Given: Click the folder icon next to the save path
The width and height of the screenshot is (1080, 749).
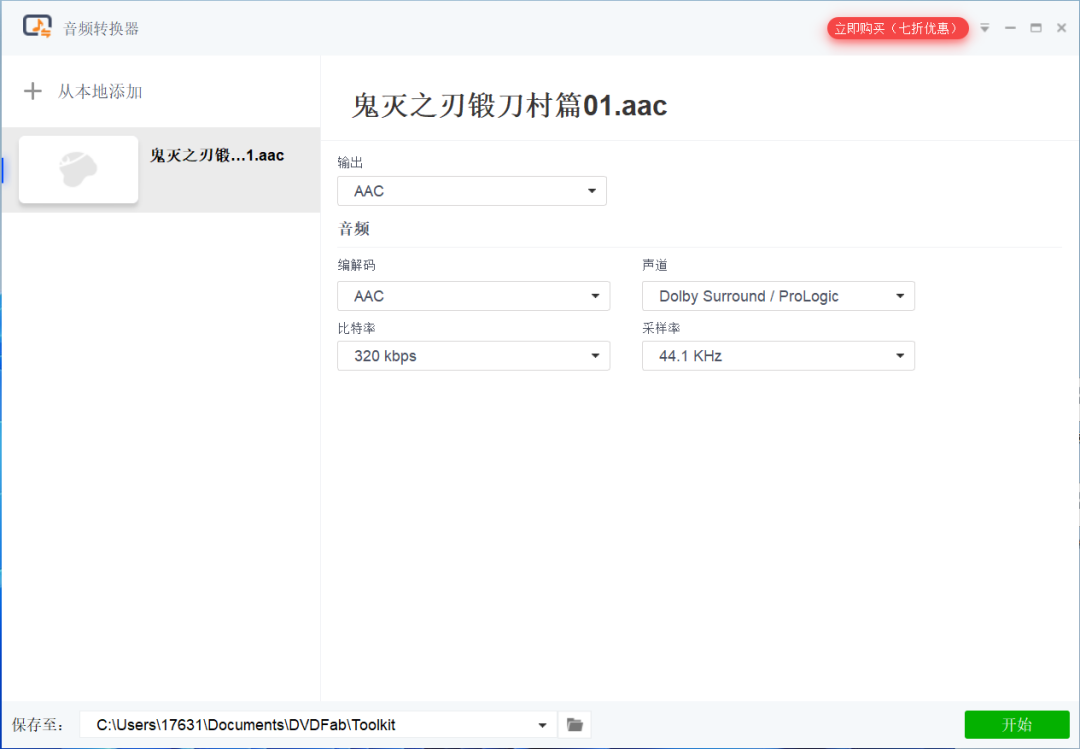Looking at the screenshot, I should point(574,724).
